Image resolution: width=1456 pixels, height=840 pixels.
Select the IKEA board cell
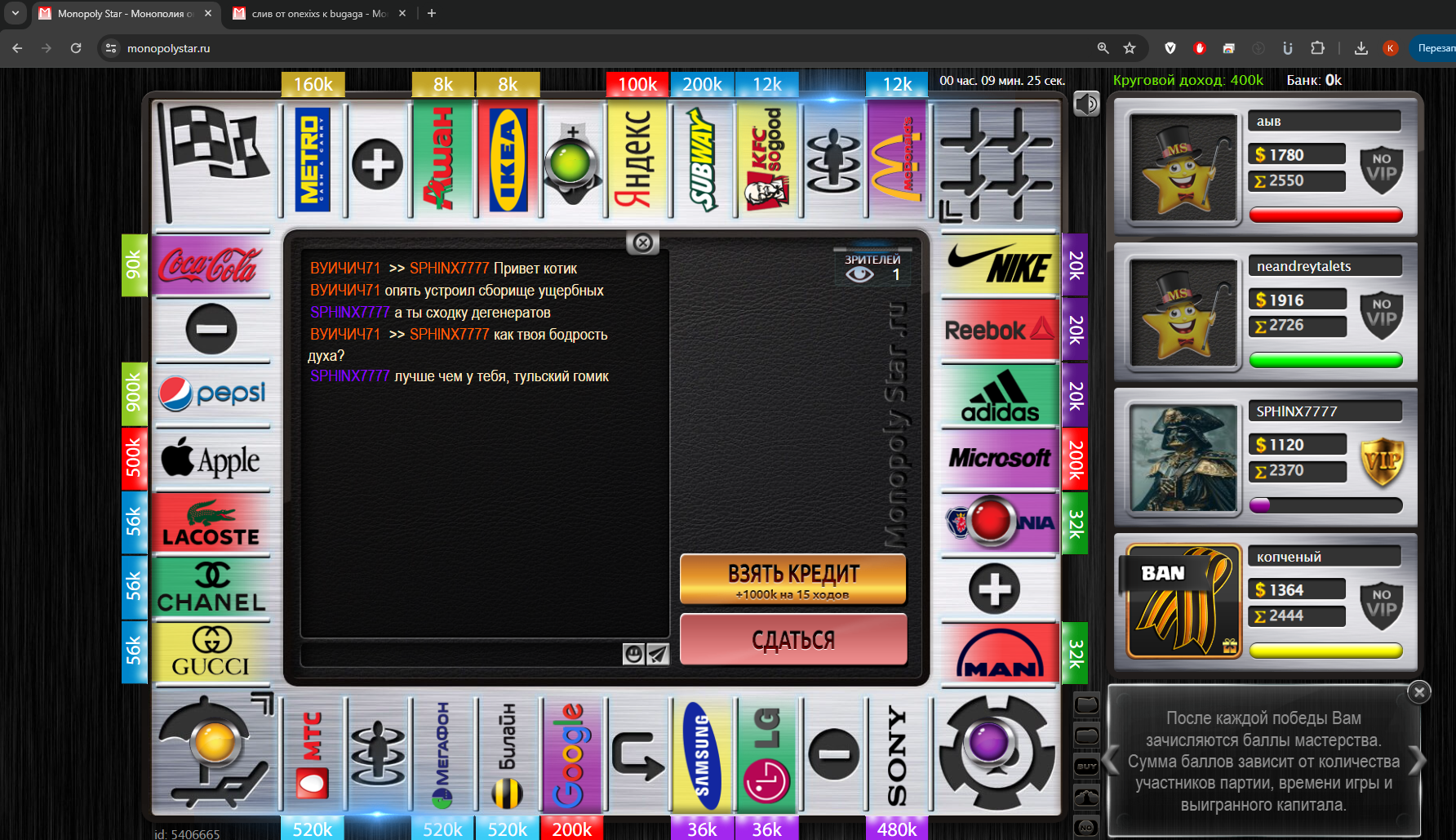(508, 159)
